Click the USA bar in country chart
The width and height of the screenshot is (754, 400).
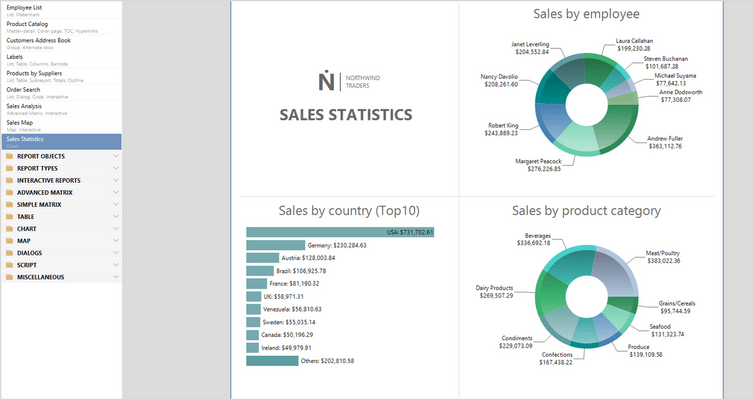click(340, 232)
